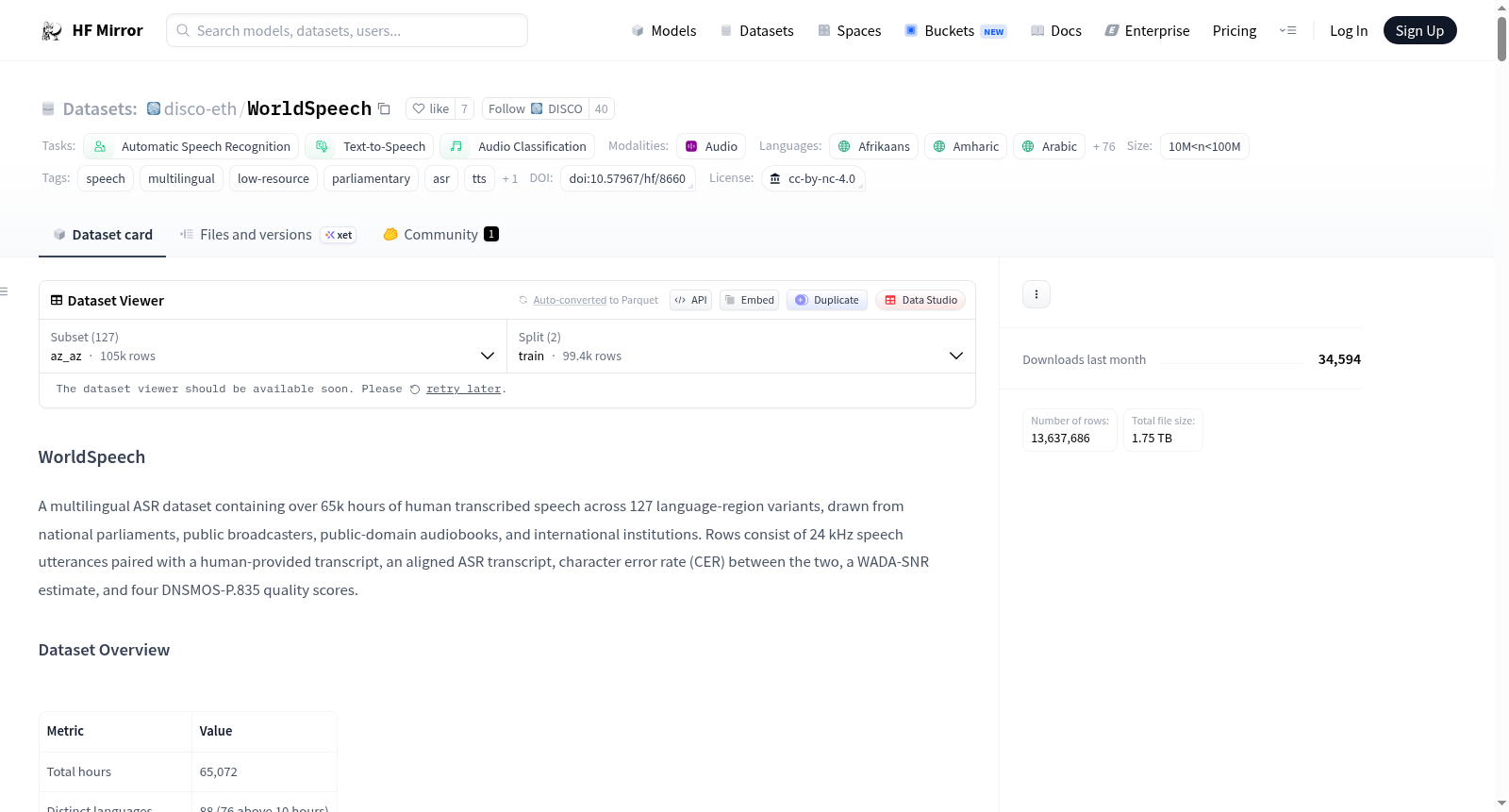Switch to the Community tab
Viewport: 1509px width, 812px height.
pyautogui.click(x=440, y=235)
